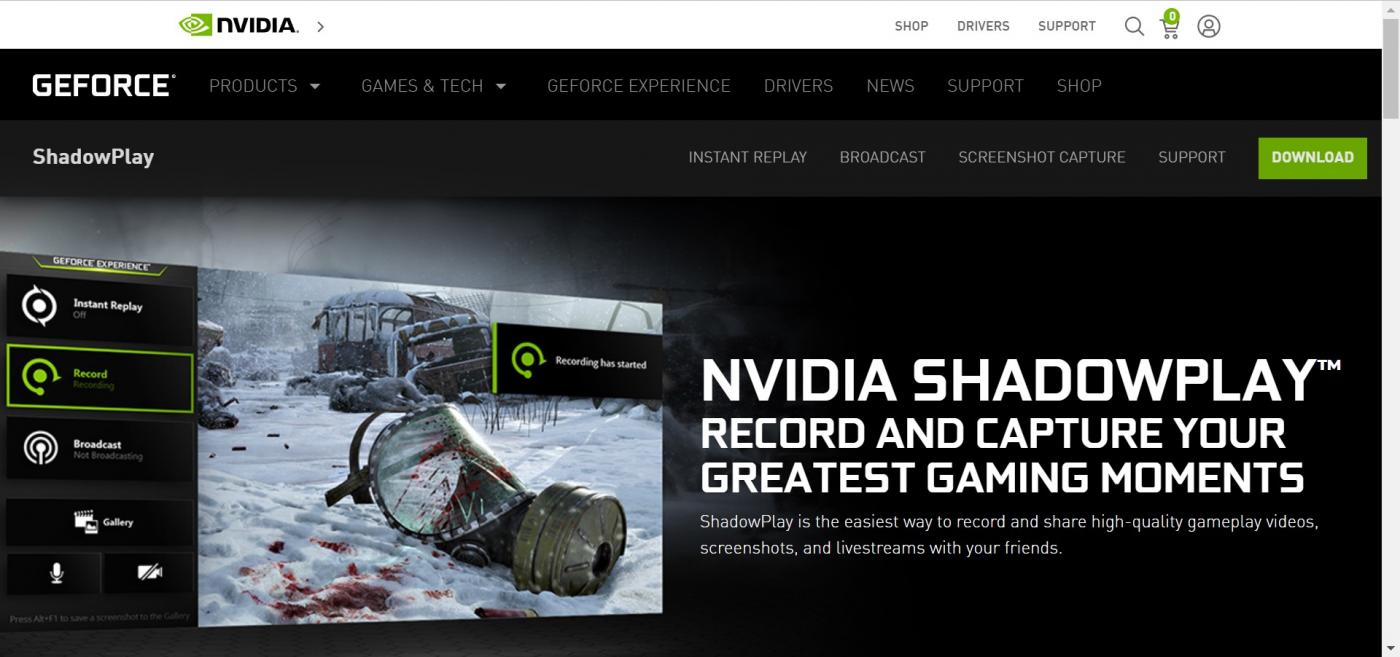Click the chevron next to NVIDIA logo
The image size is (1400, 657).
pyautogui.click(x=320, y=26)
